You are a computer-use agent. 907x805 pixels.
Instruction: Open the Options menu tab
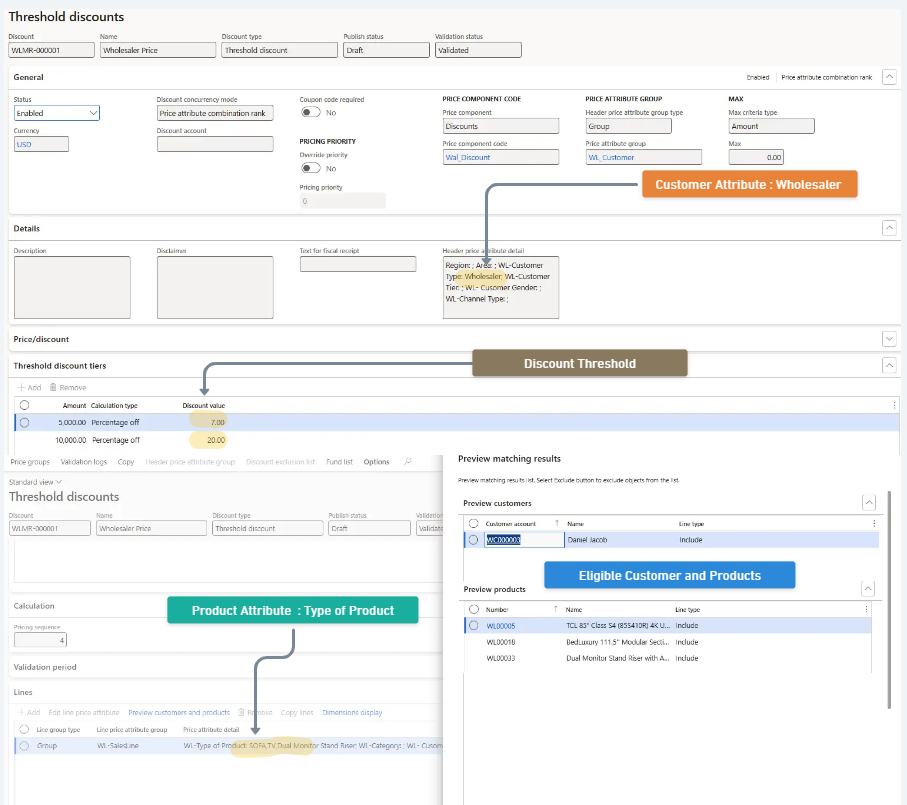(x=376, y=462)
